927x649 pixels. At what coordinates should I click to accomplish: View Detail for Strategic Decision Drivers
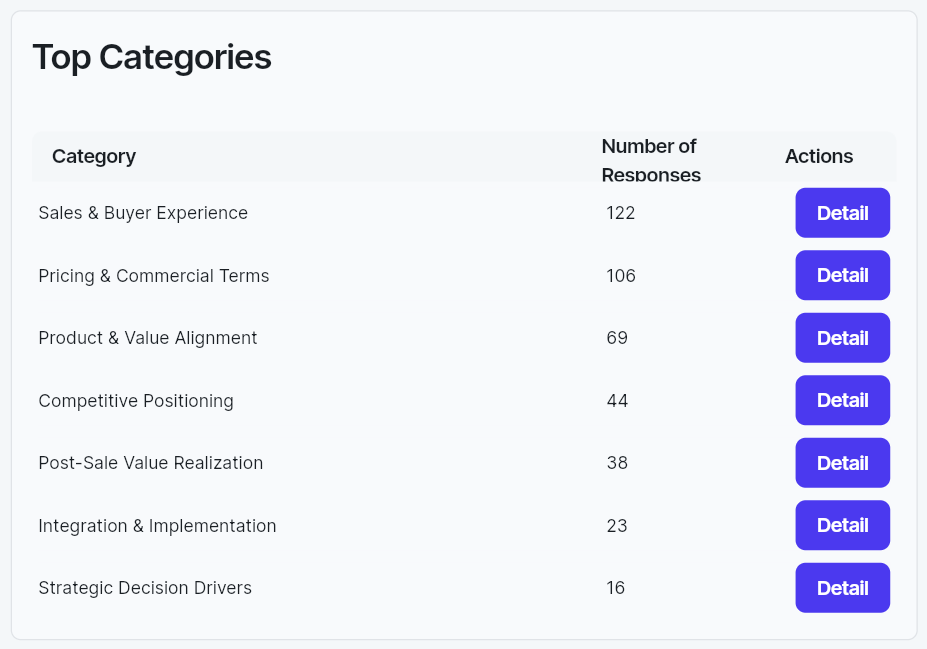click(x=842, y=588)
